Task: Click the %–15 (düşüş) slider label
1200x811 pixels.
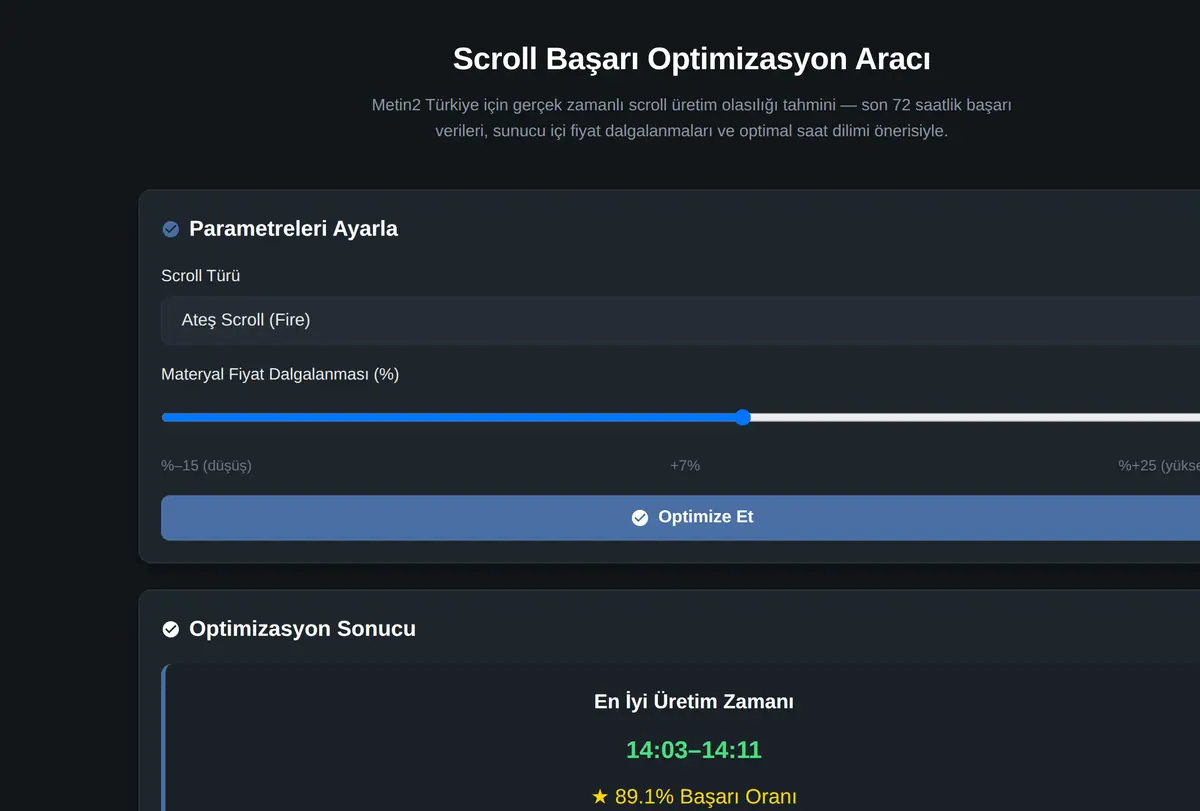Action: 206,466
